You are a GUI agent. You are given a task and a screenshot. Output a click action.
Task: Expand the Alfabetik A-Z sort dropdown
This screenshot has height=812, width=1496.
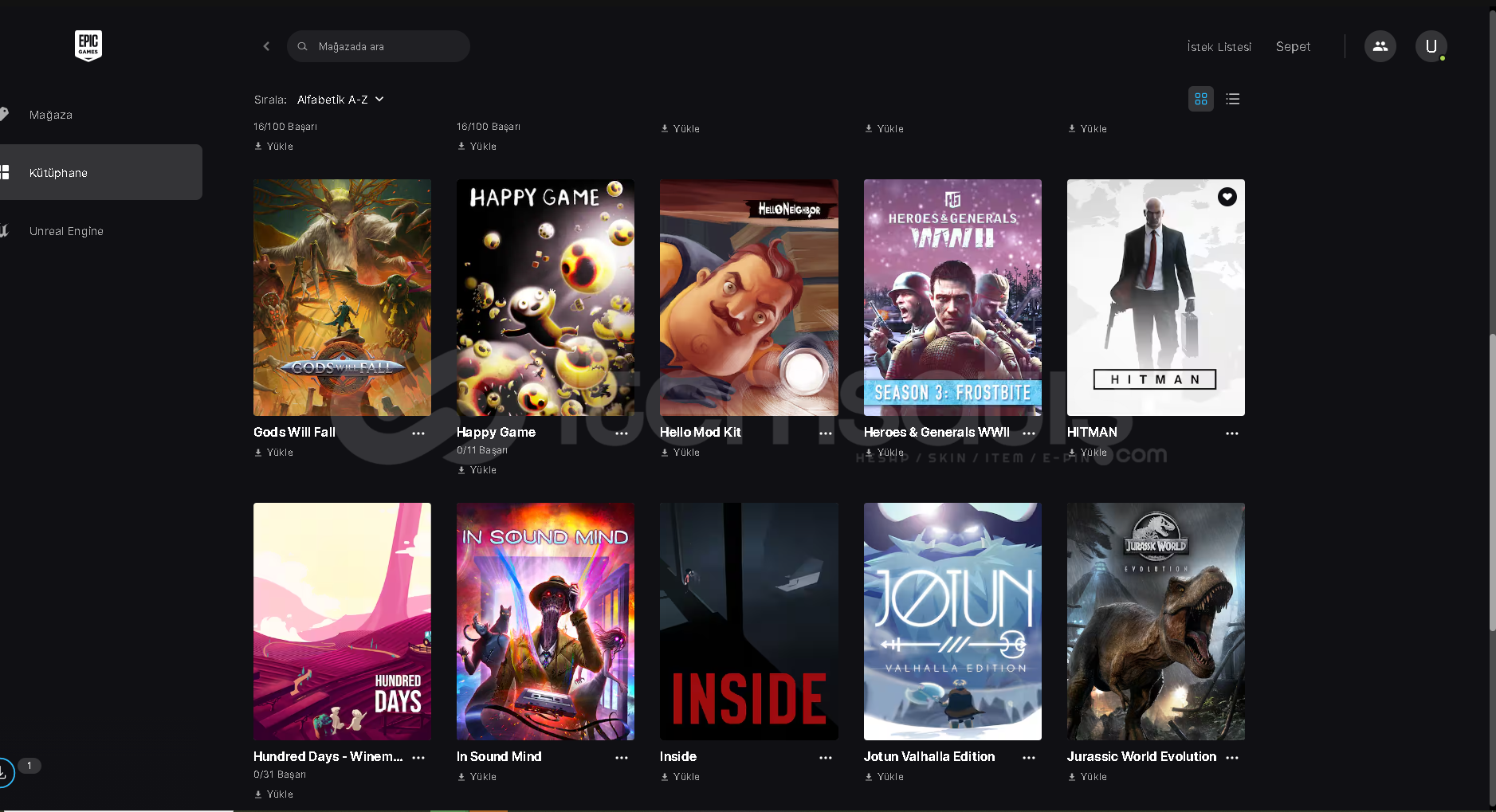(x=340, y=100)
